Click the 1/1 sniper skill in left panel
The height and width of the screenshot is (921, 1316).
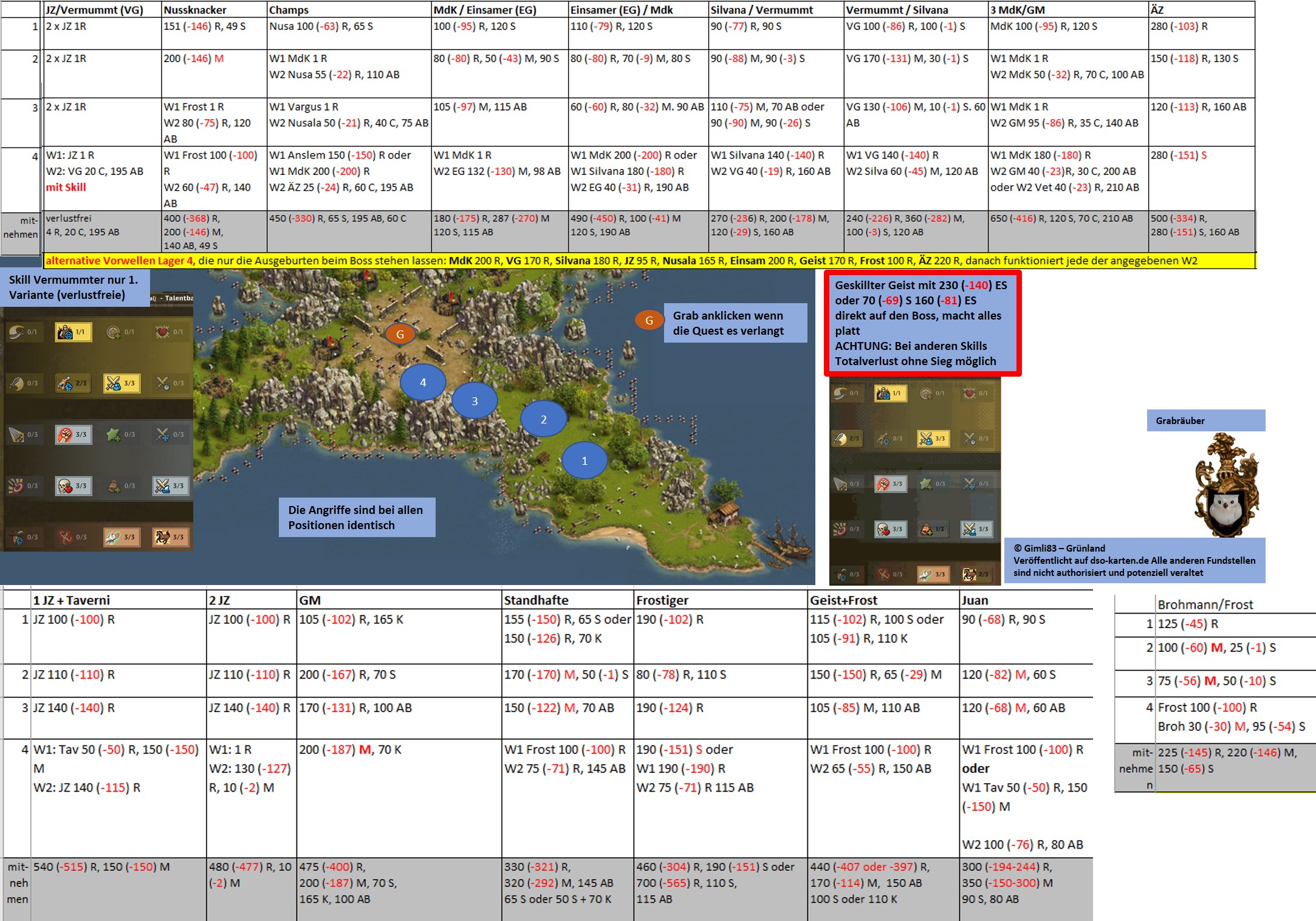click(73, 332)
